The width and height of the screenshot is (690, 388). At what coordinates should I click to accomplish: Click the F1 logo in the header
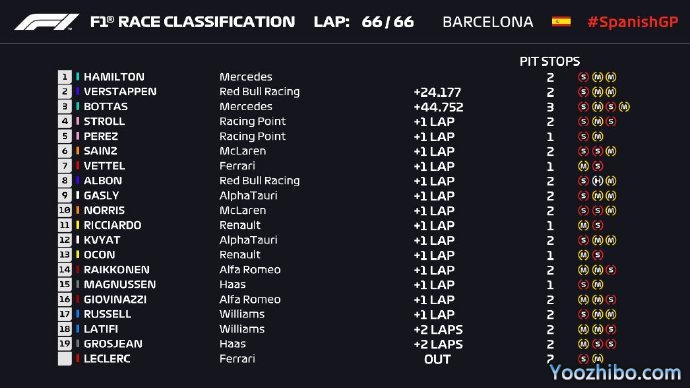pos(47,22)
